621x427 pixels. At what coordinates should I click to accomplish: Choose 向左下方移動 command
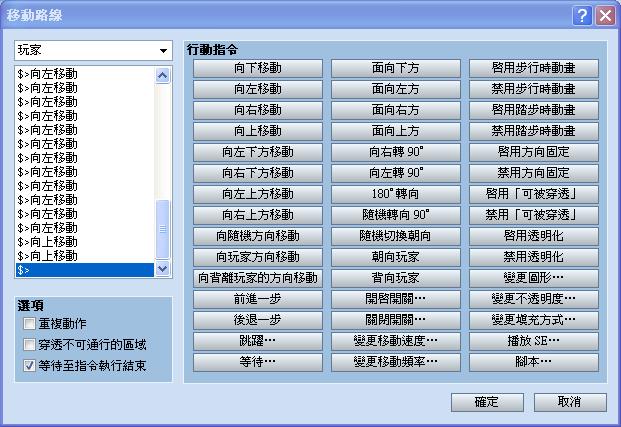(258, 152)
